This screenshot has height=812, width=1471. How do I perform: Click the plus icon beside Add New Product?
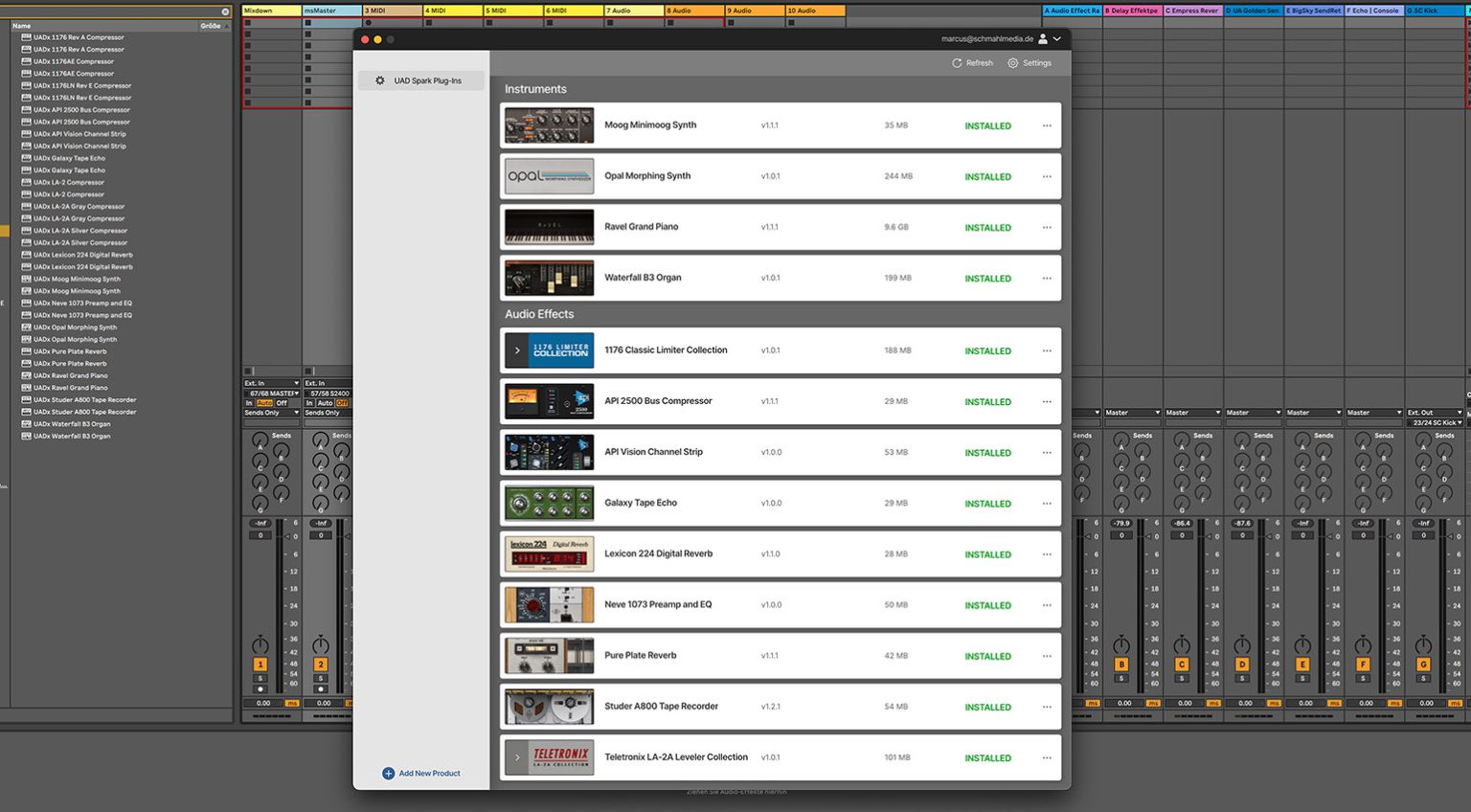pos(388,773)
